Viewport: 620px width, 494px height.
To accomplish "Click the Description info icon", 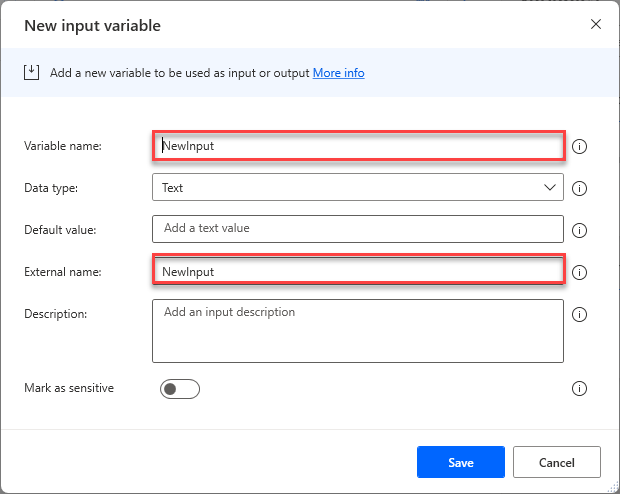I will point(579,314).
